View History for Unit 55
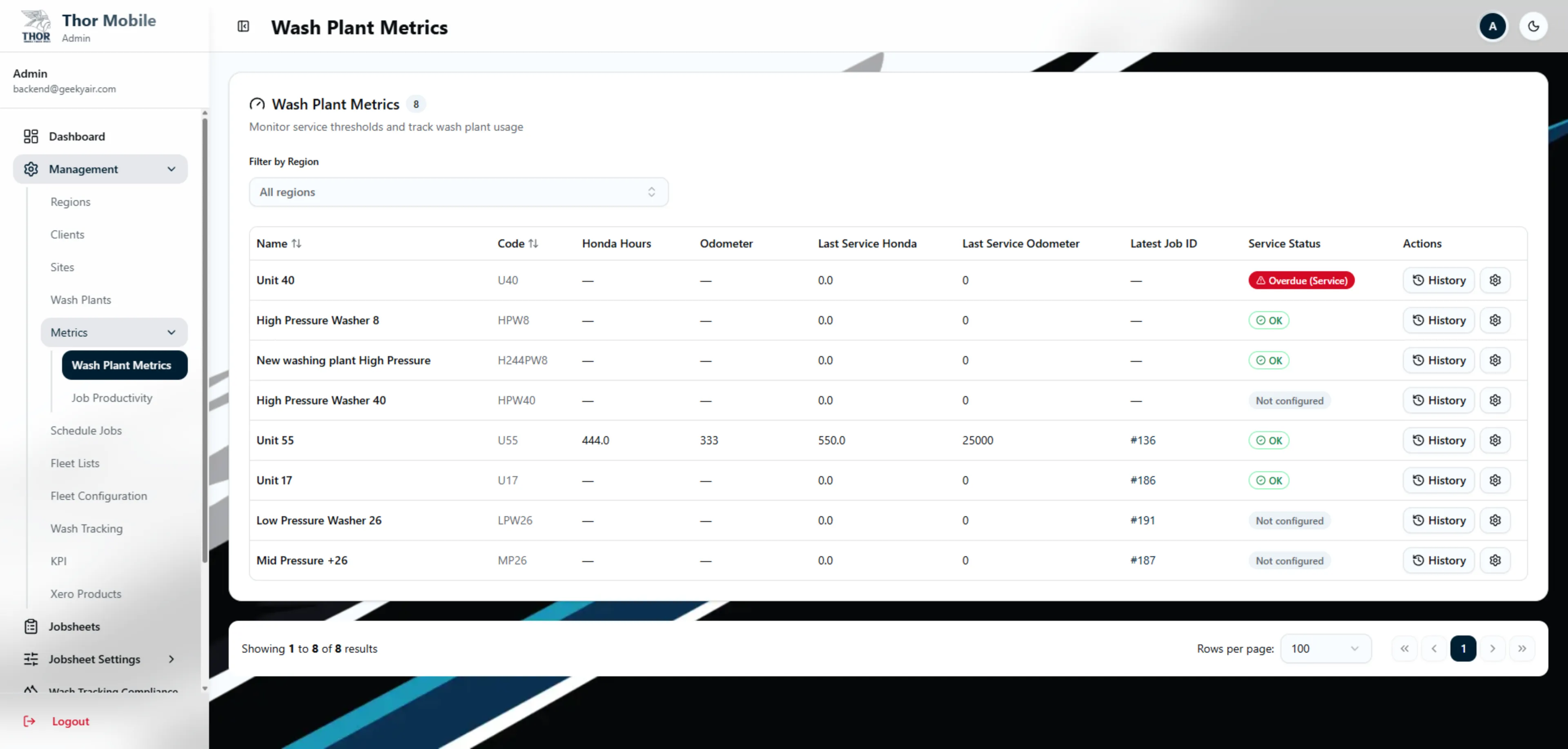The height and width of the screenshot is (749, 1568). [x=1438, y=440]
